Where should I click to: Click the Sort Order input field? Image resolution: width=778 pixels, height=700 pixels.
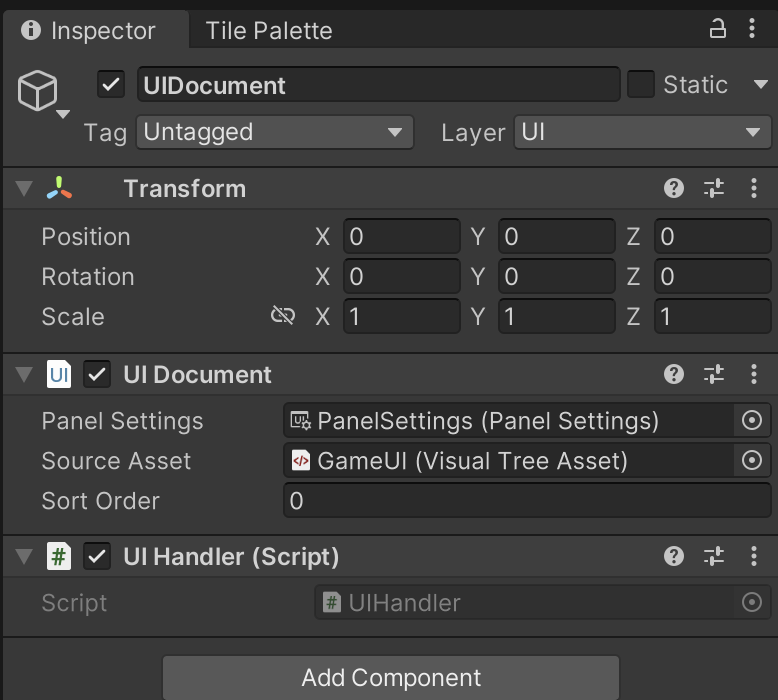(x=527, y=501)
